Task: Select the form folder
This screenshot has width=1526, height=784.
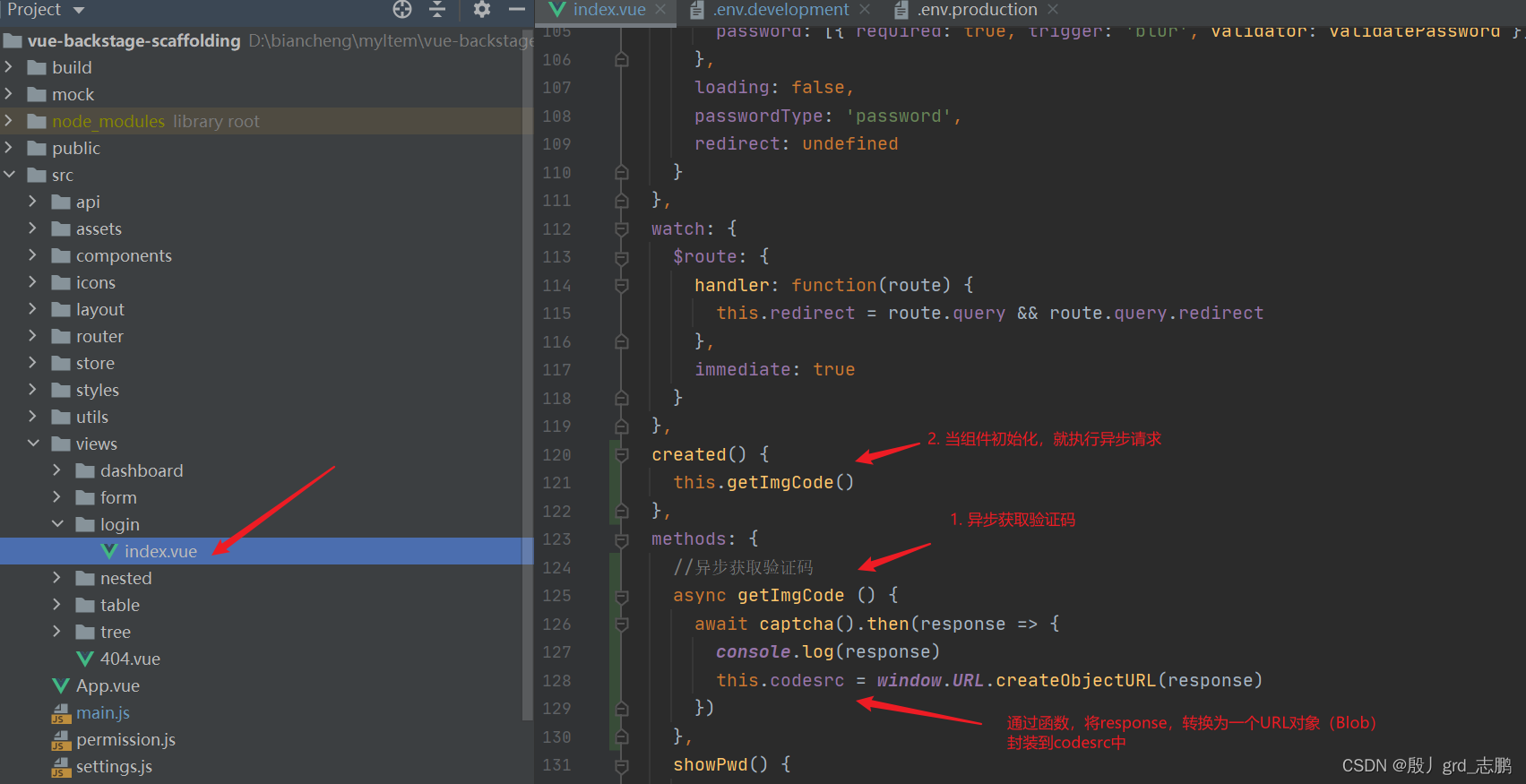Action: tap(118, 497)
